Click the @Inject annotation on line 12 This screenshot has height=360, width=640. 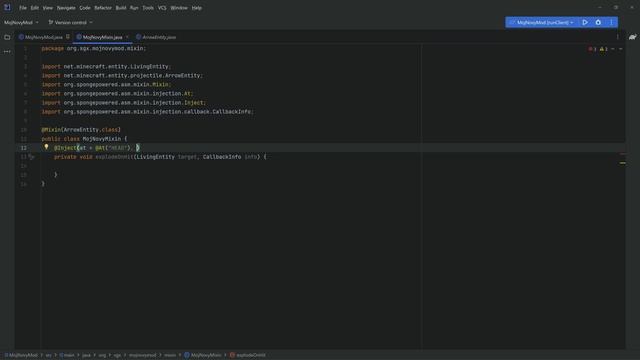tap(65, 148)
